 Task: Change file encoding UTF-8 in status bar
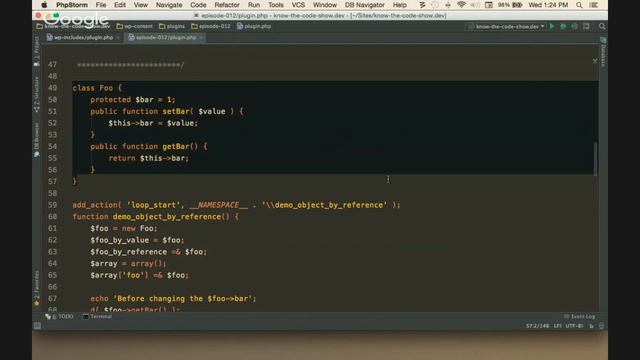[574, 326]
